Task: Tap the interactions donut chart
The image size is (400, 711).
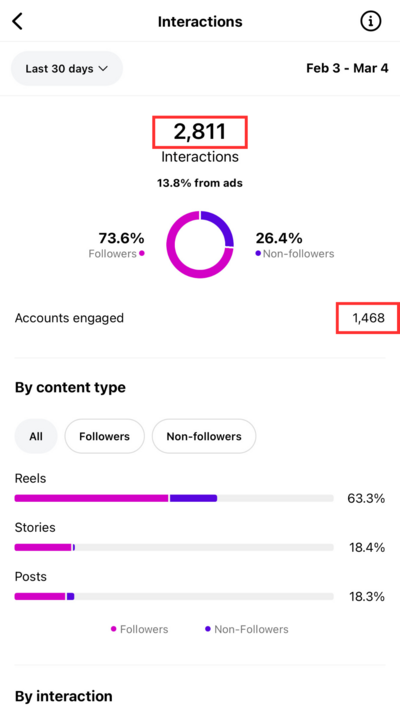Action: point(200,244)
